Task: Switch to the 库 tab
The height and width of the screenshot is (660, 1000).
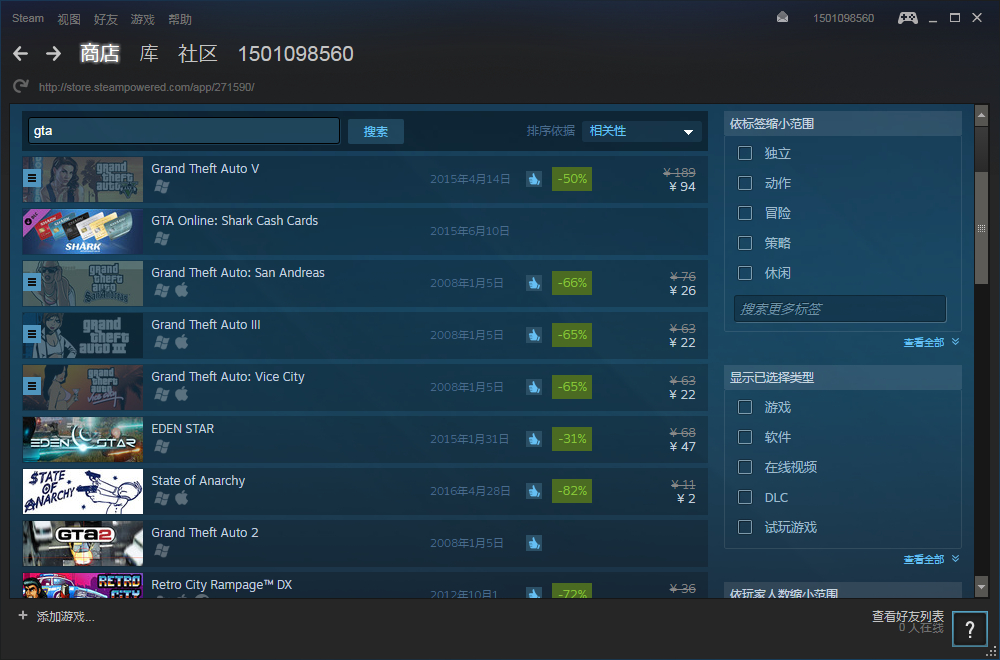Action: click(x=149, y=54)
